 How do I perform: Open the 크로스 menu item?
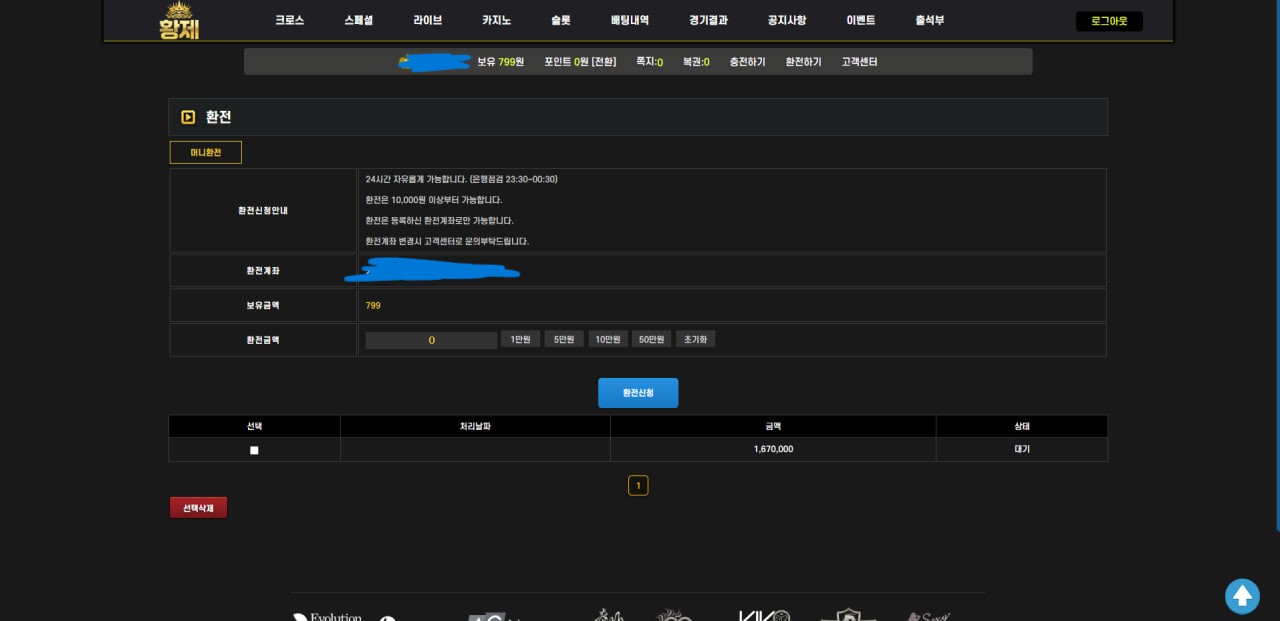click(289, 20)
